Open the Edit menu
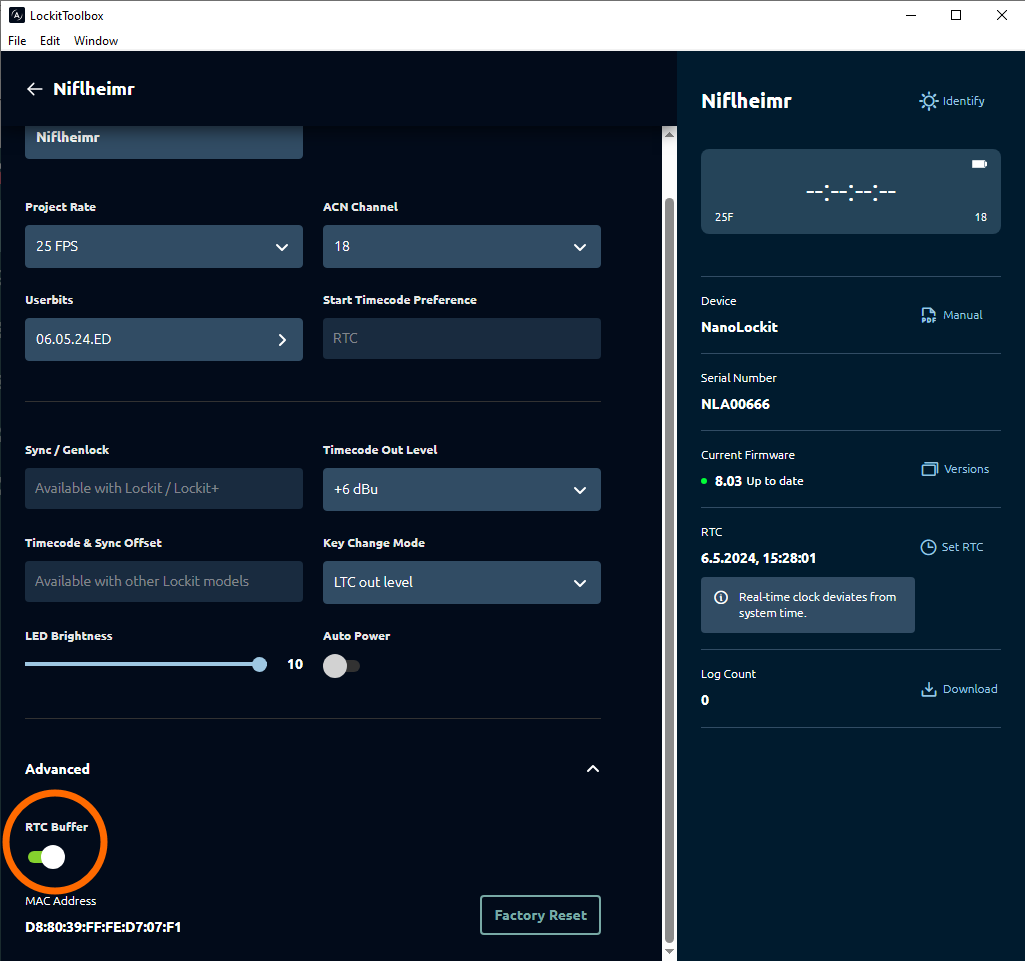The image size is (1025, 961). coord(50,41)
